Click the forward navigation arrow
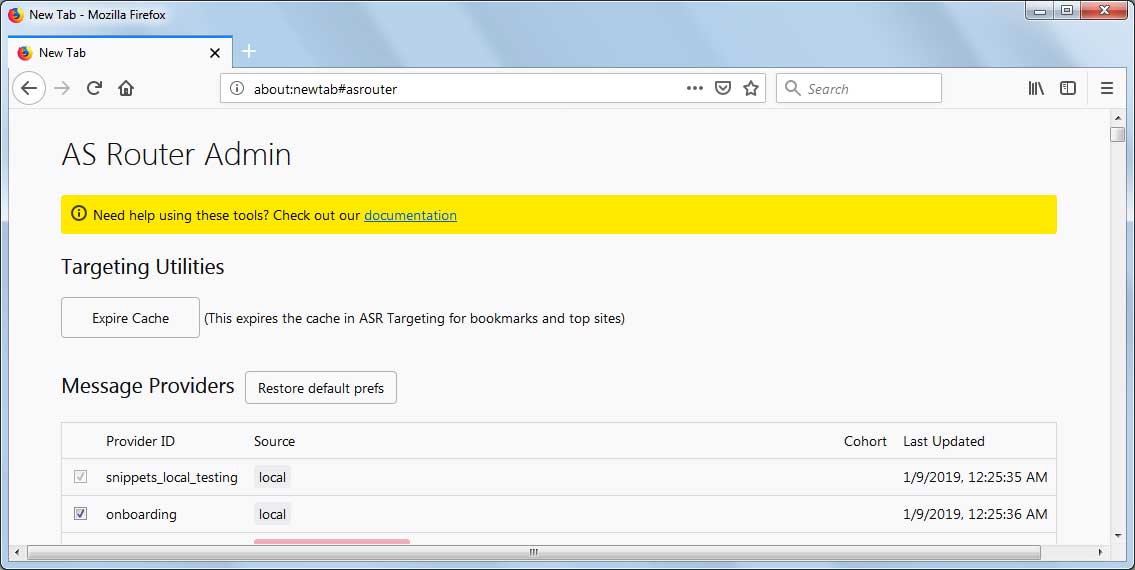 pos(62,88)
